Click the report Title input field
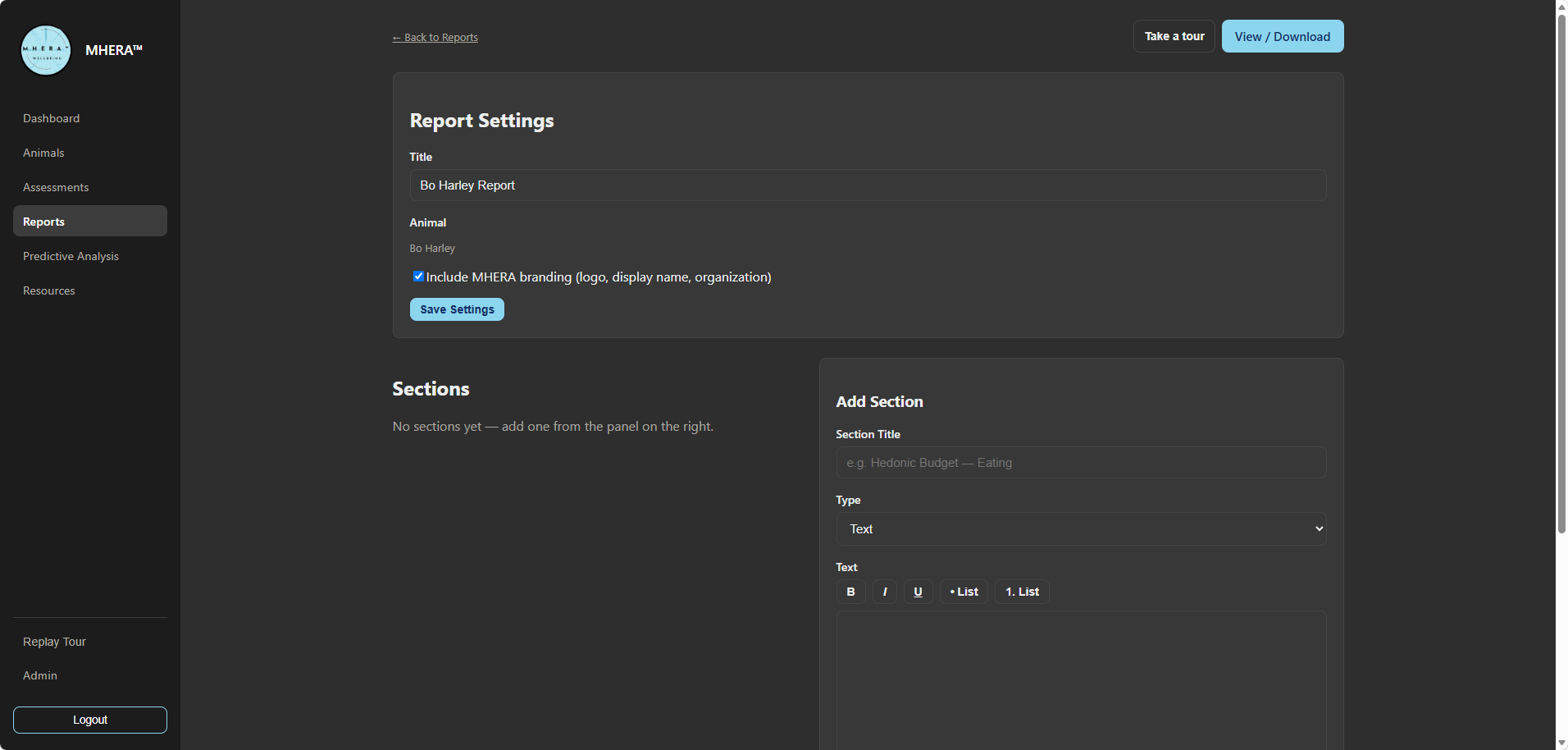 (868, 185)
